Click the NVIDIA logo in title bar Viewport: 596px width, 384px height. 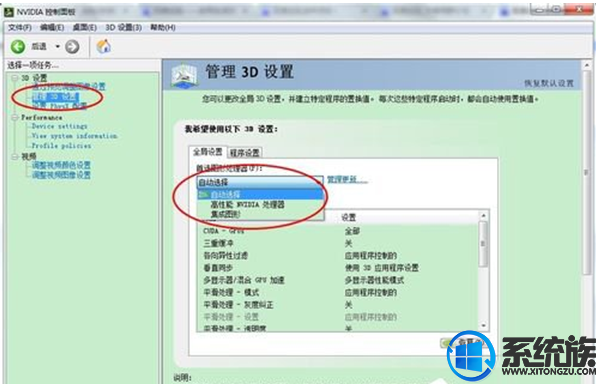[9, 12]
